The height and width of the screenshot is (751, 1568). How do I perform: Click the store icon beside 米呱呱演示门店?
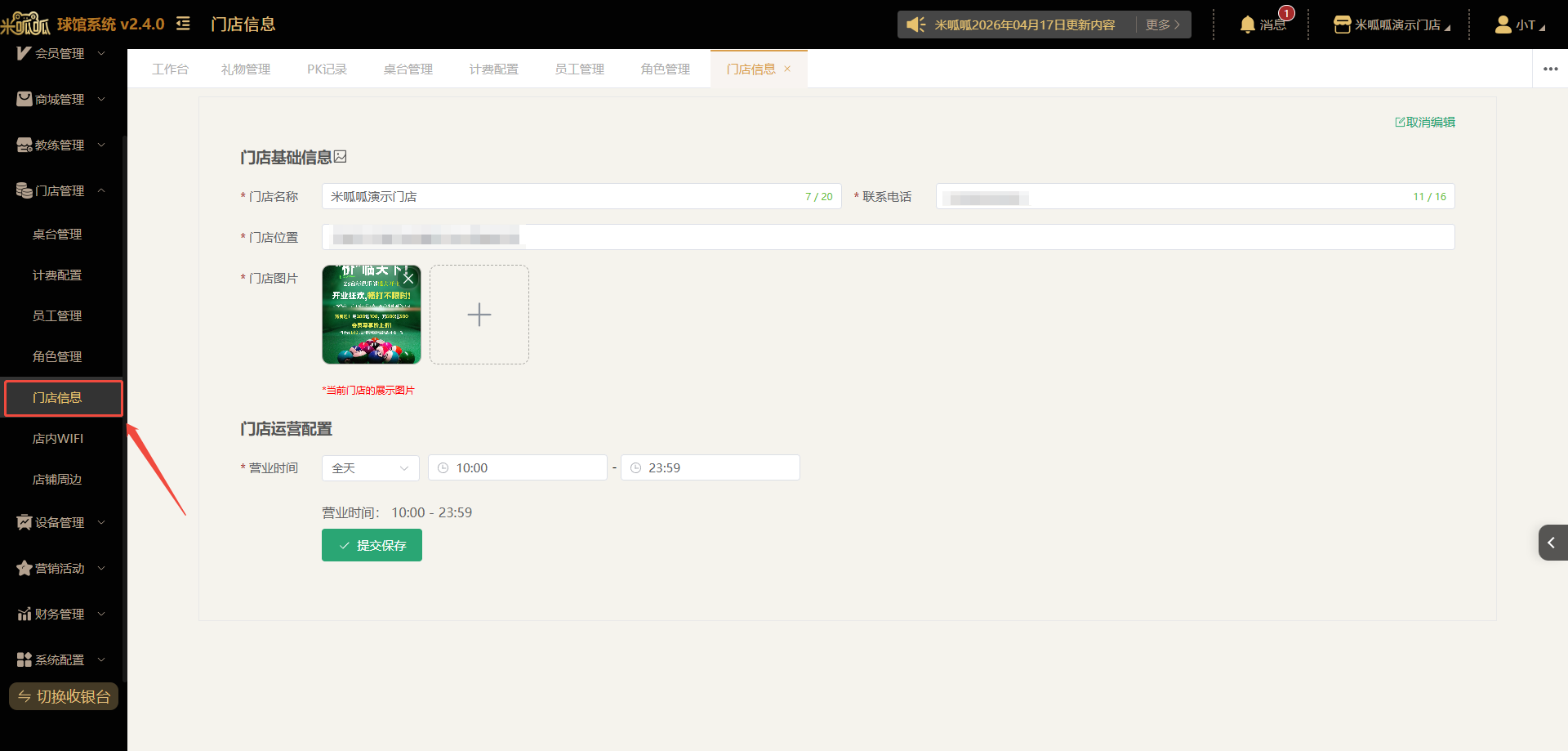[x=1342, y=25]
